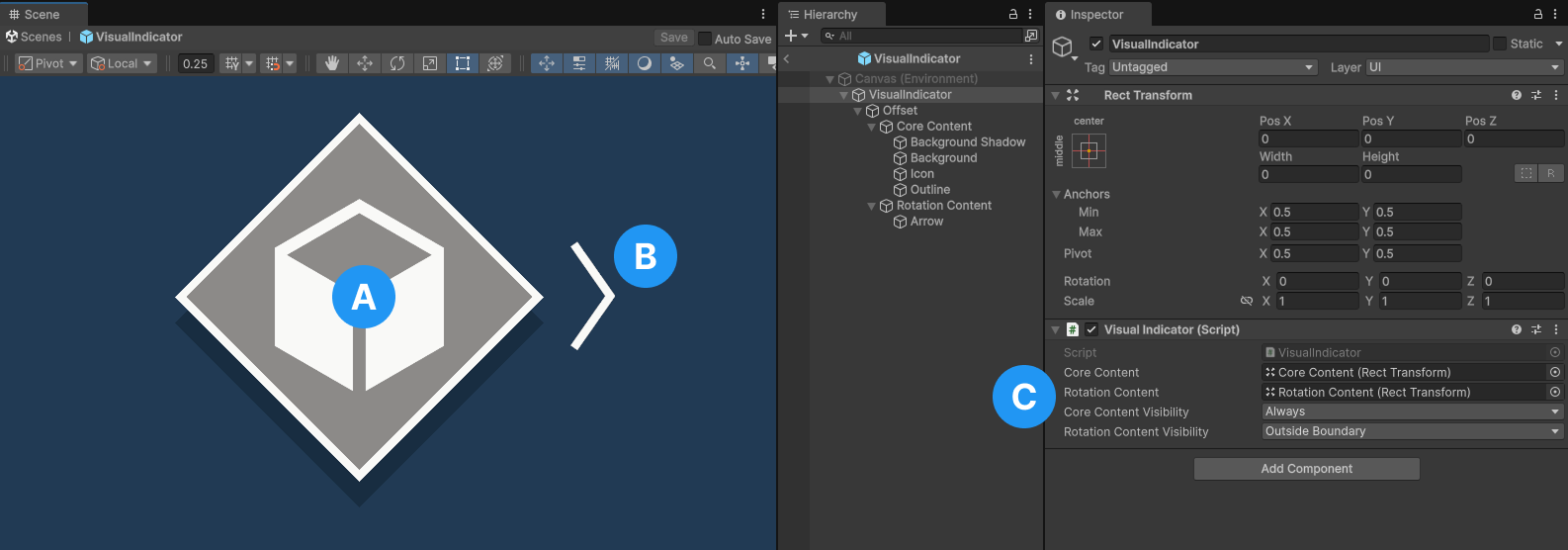Screen dimensions: 1568x550
Task: Toggle the stacked layers overlay icon
Action: 676,63
